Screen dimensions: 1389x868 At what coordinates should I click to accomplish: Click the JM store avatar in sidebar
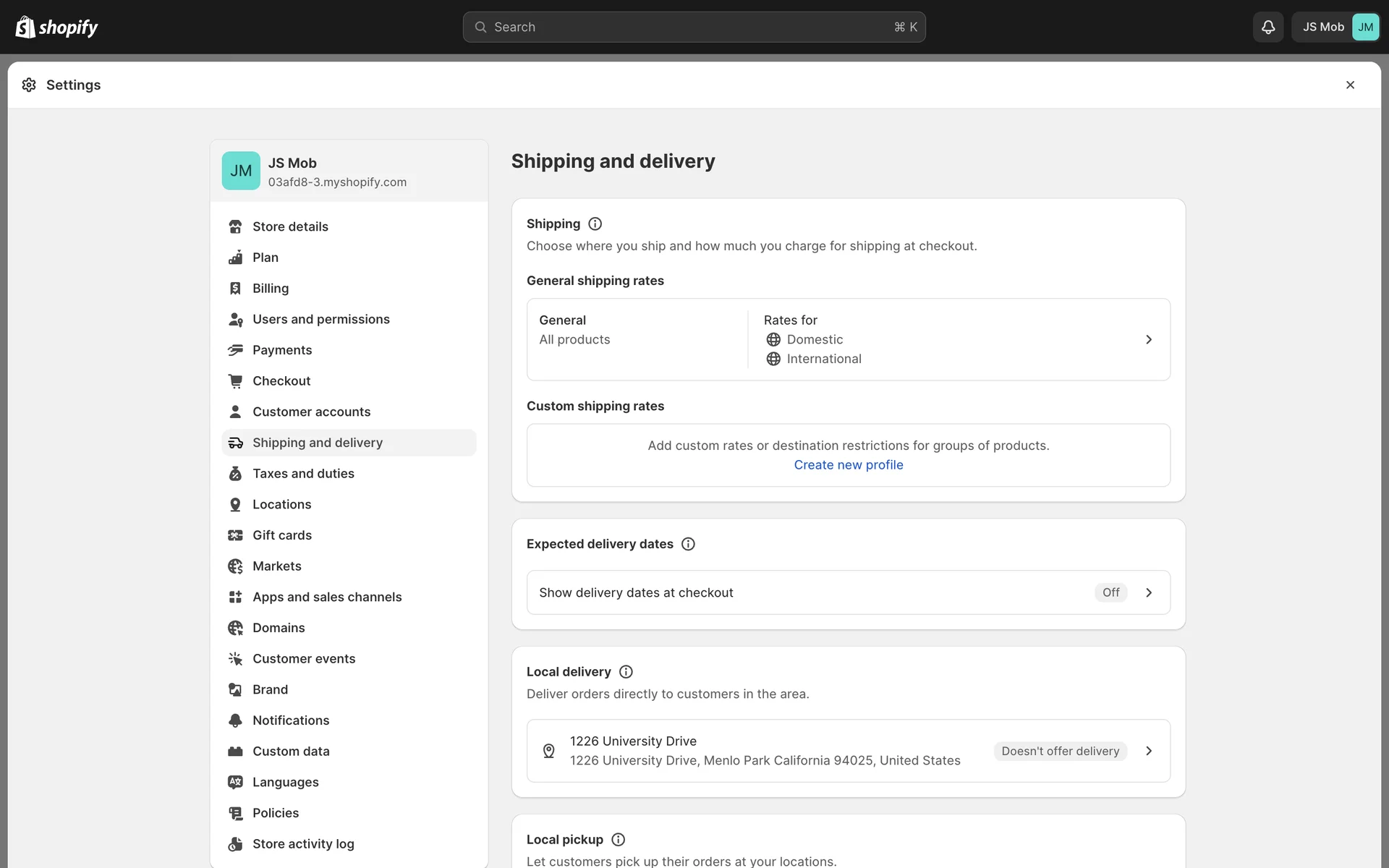[x=241, y=171]
